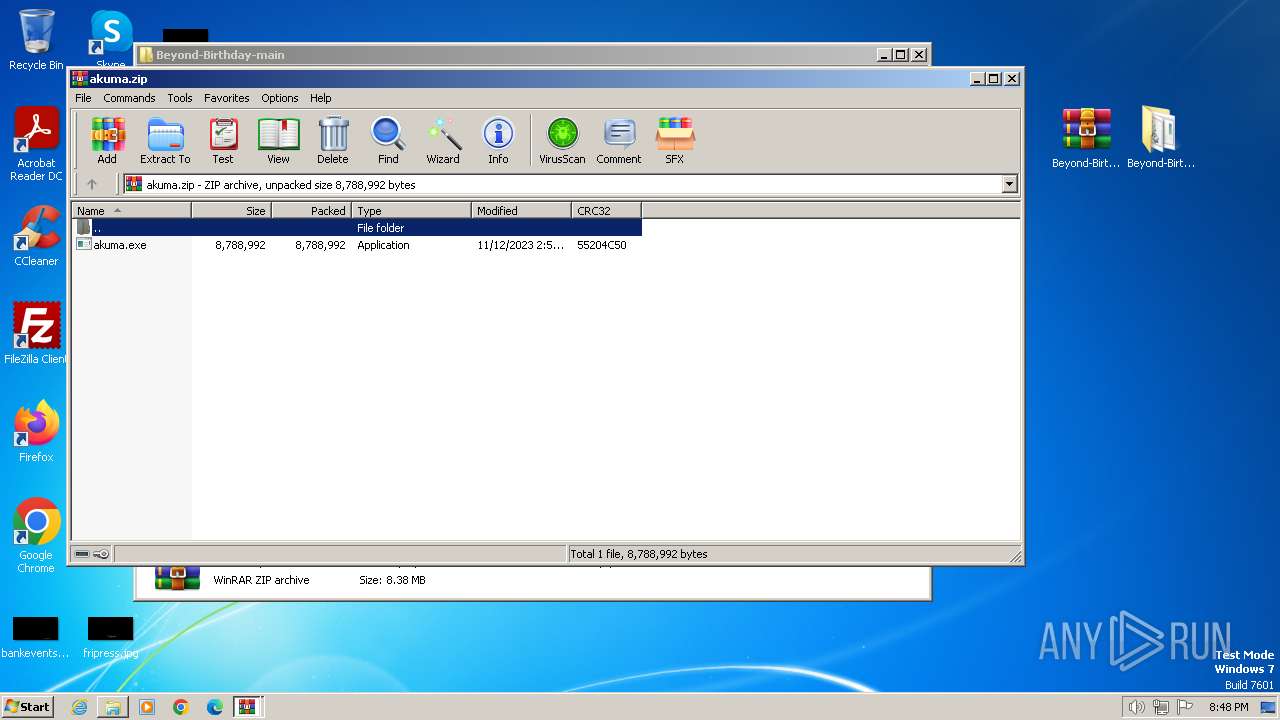Open Windows Explorer taskbar icon

(113, 707)
